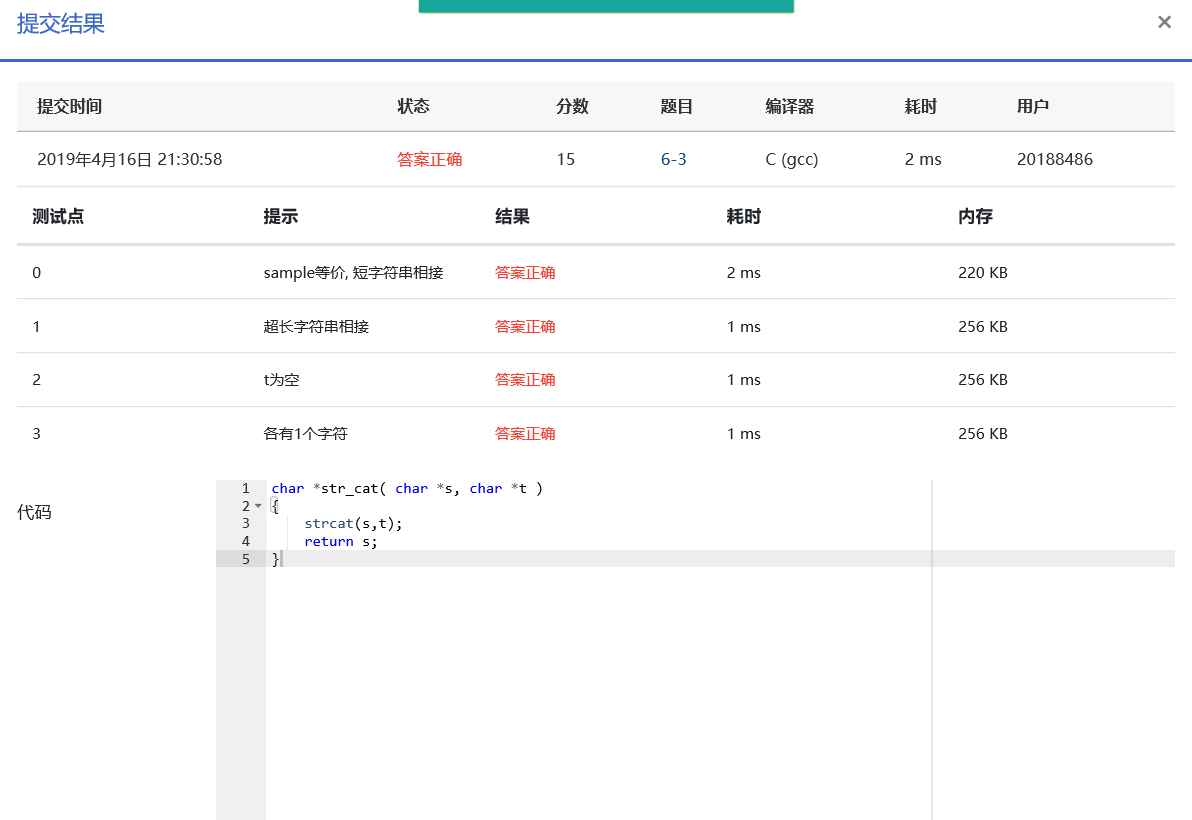Screen dimensions: 1192x820
Task: Click the 各有1个字符 test point hint
Action: [x=305, y=434]
